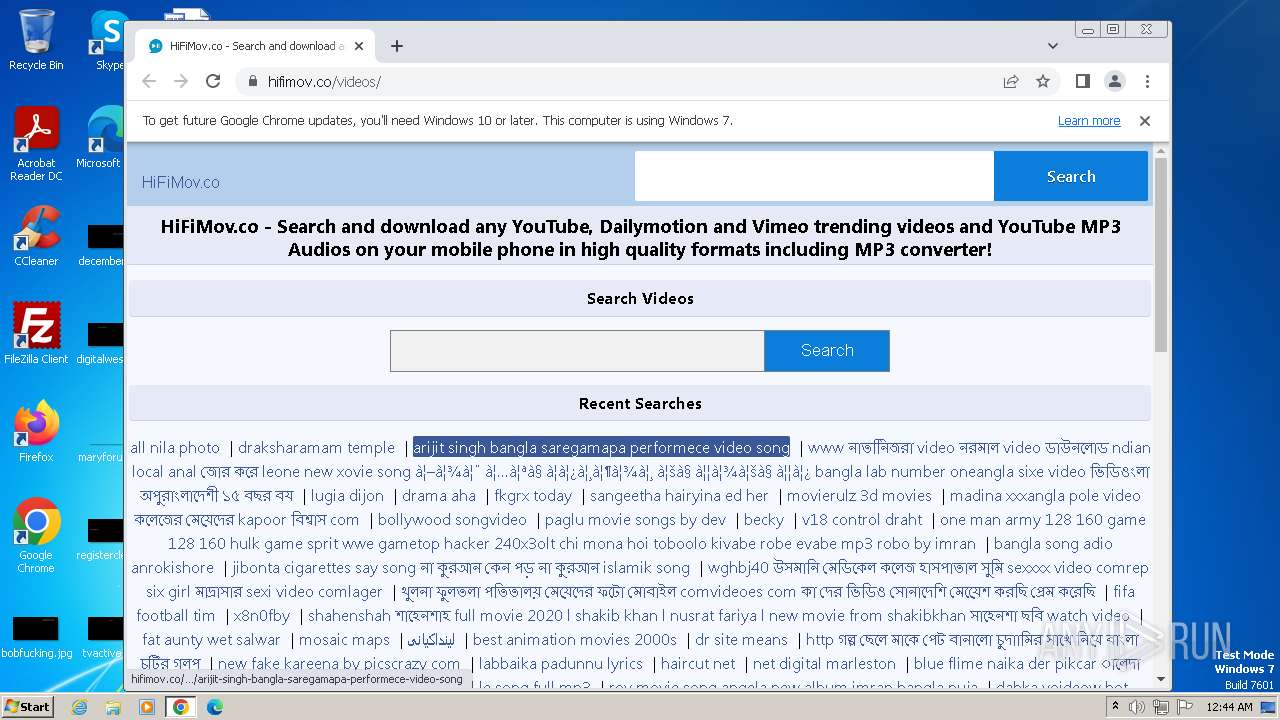Click the HiFiMov.co site logo link
The image size is (1280, 720).
coord(180,182)
